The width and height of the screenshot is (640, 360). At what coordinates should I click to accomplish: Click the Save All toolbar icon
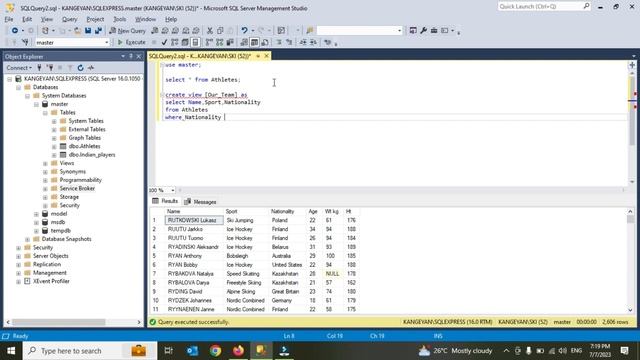pyautogui.click(x=98, y=31)
